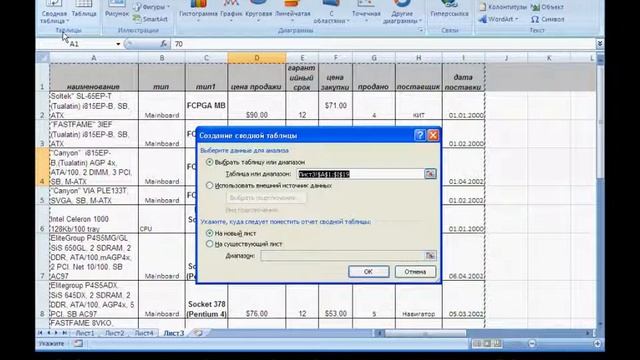
Task: Click the $90.00 cell in цена продажи
Action: 257,105
